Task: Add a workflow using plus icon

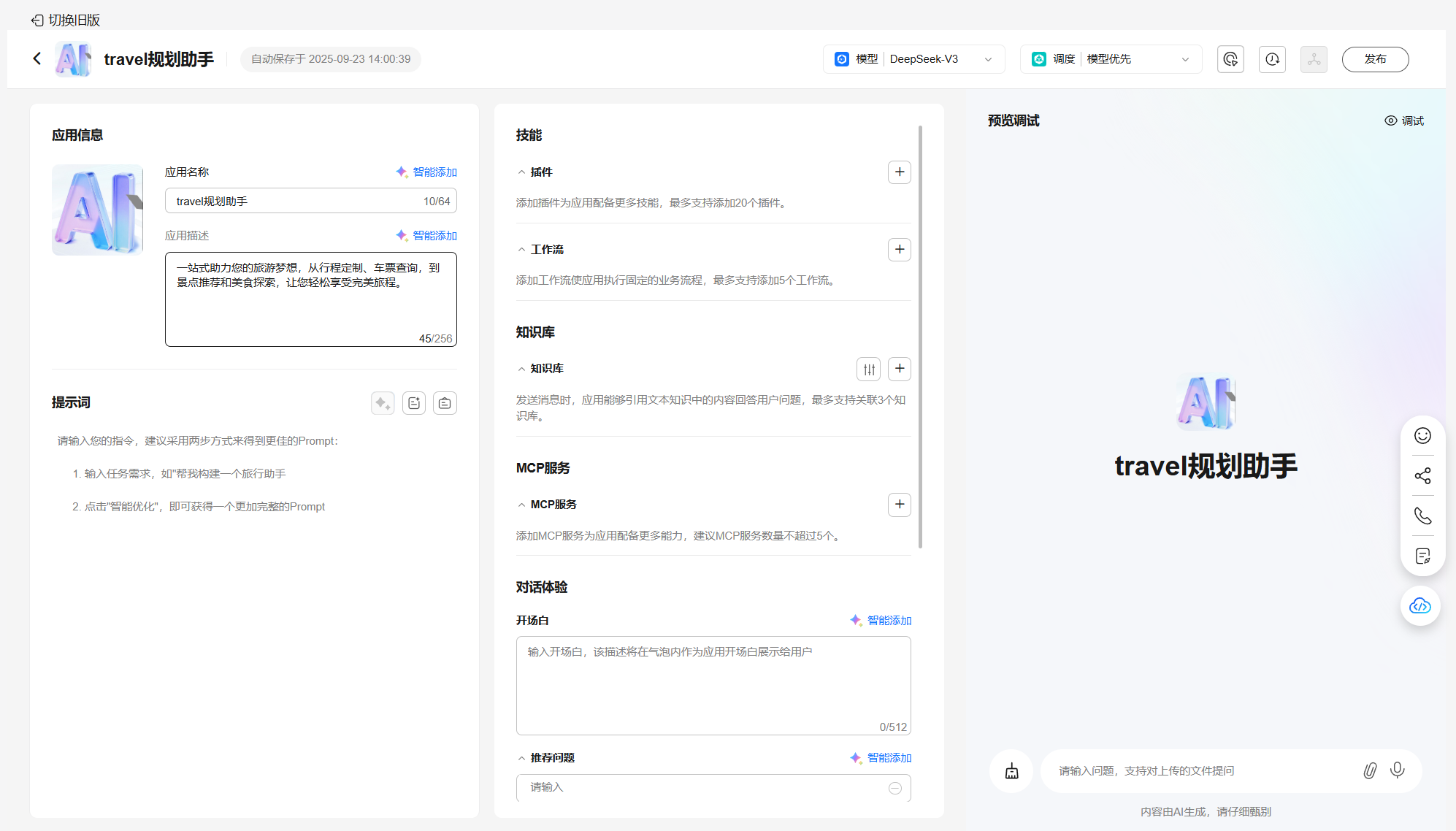Action: 900,250
